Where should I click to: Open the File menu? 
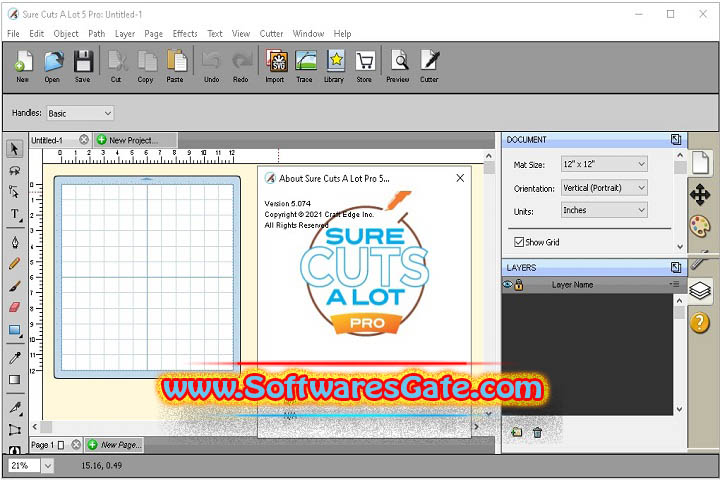13,34
